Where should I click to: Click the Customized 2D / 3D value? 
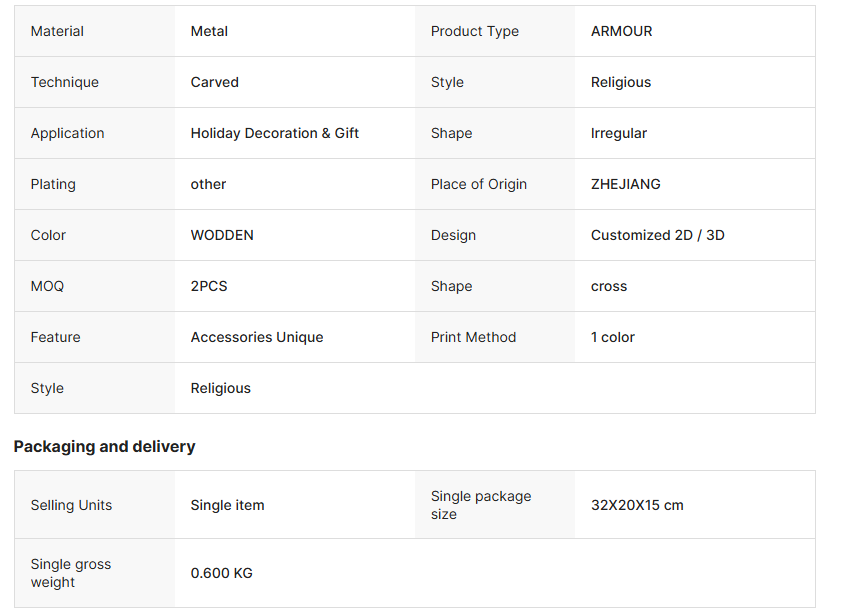pos(657,235)
